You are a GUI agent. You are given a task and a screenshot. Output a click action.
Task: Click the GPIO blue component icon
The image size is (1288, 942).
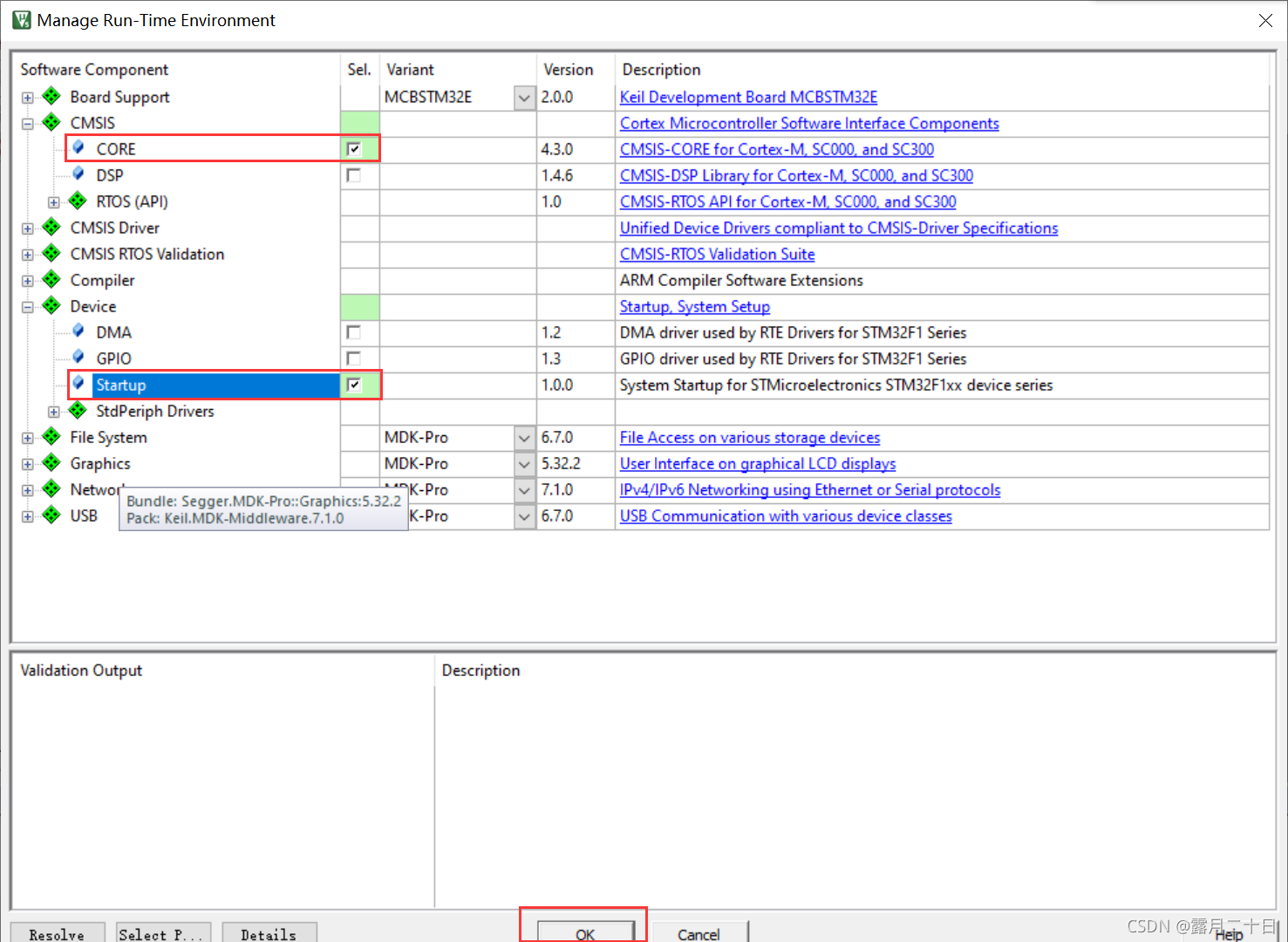[78, 357]
